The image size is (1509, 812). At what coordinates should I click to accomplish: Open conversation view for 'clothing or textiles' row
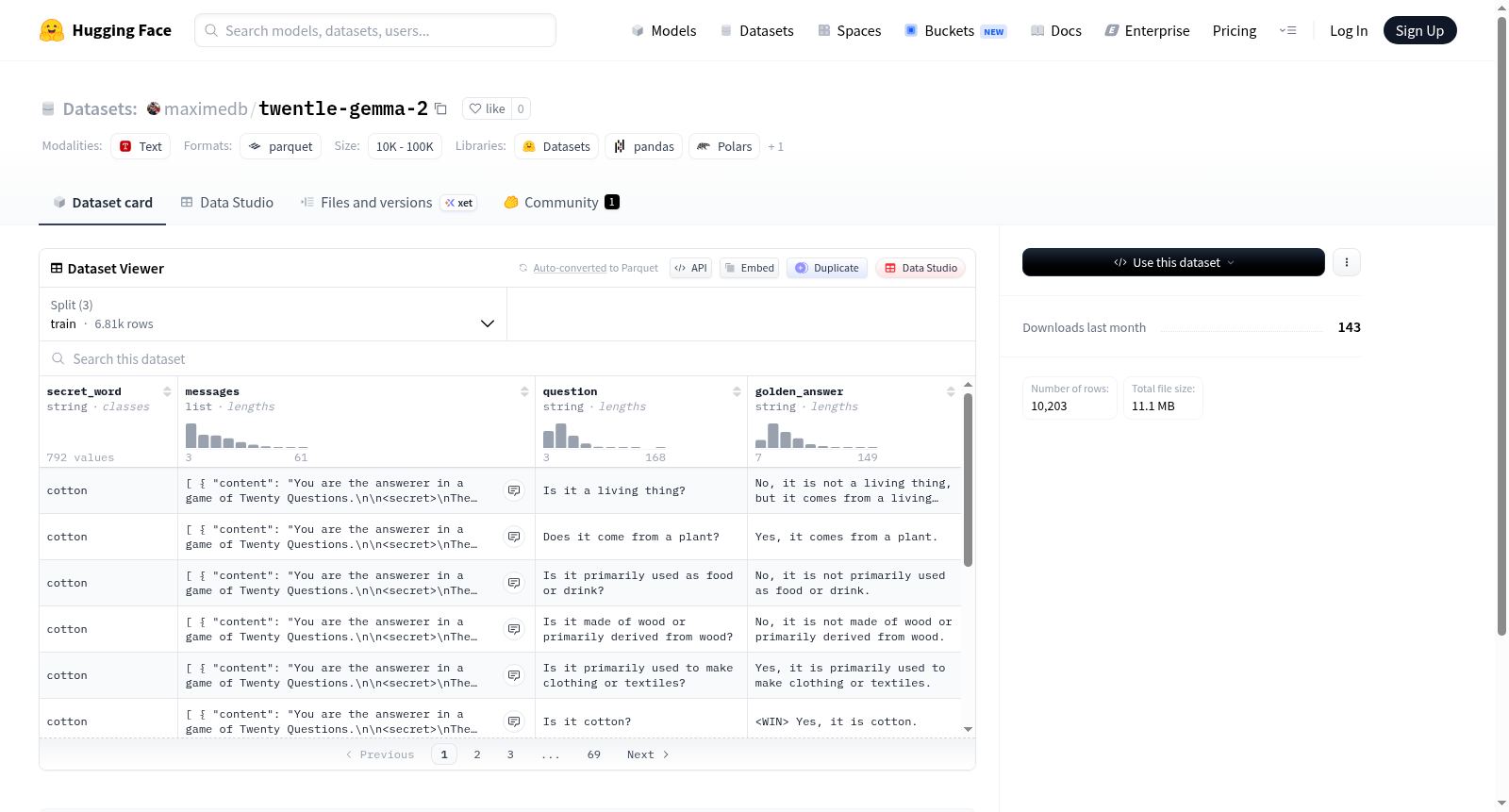pyautogui.click(x=514, y=675)
